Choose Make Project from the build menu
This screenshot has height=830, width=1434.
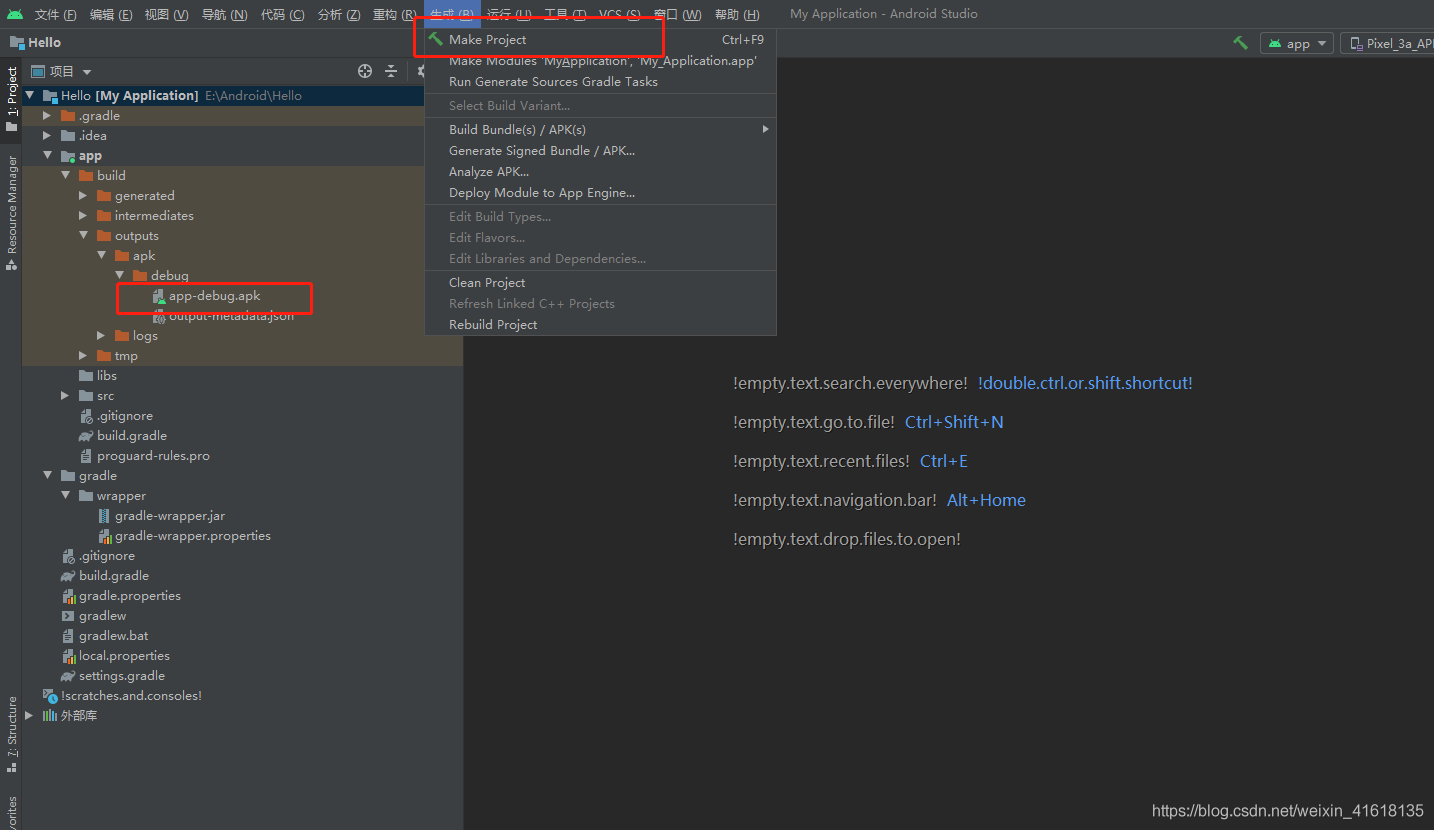point(600,40)
